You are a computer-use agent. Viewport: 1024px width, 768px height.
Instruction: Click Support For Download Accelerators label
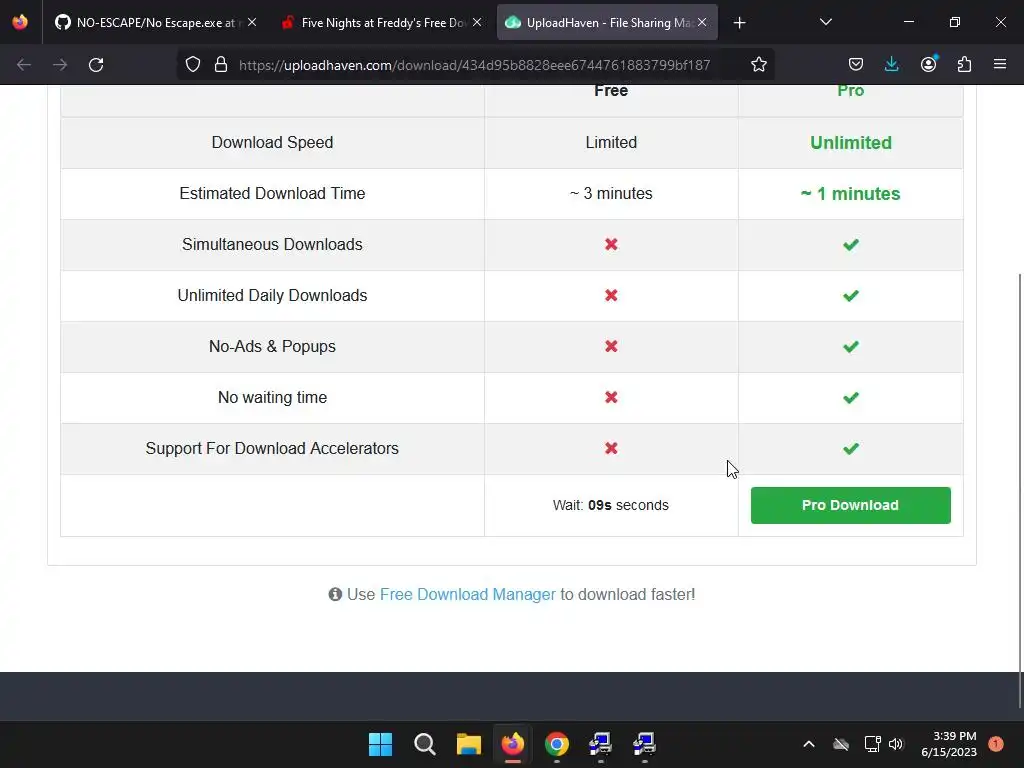(272, 448)
